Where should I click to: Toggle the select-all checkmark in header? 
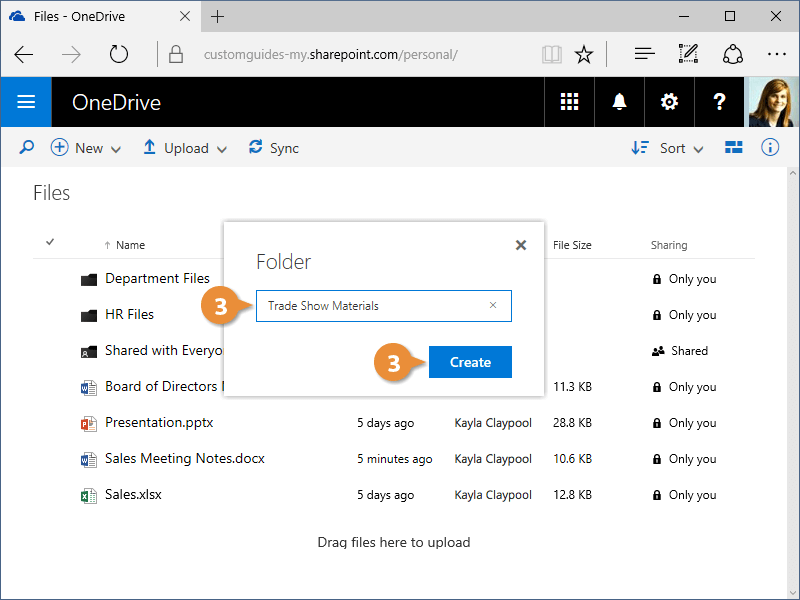coord(50,242)
